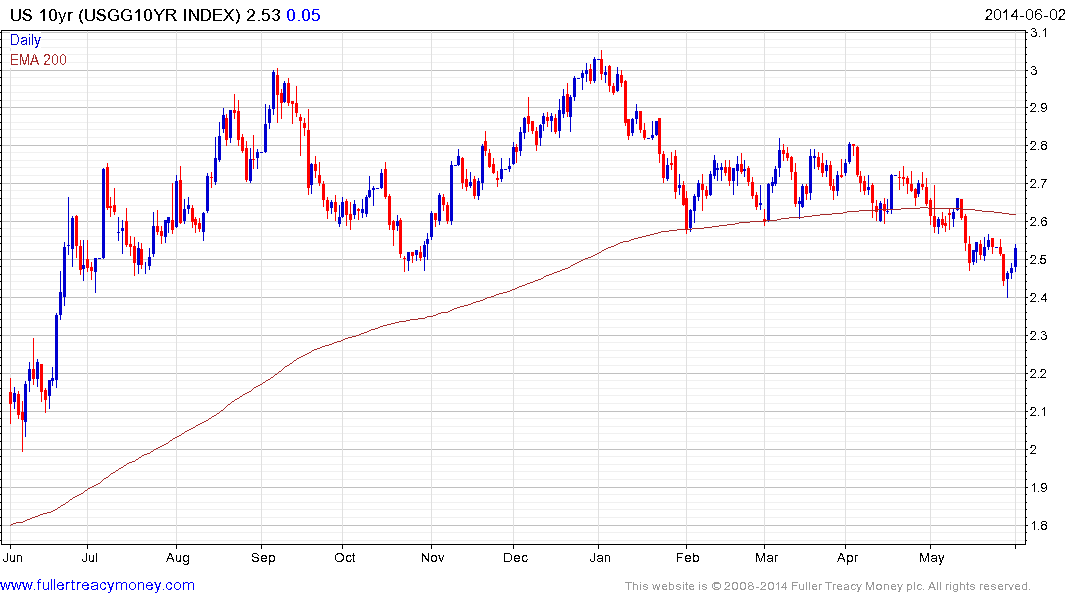Click the 2.2 value on the y-axis

point(1039,374)
